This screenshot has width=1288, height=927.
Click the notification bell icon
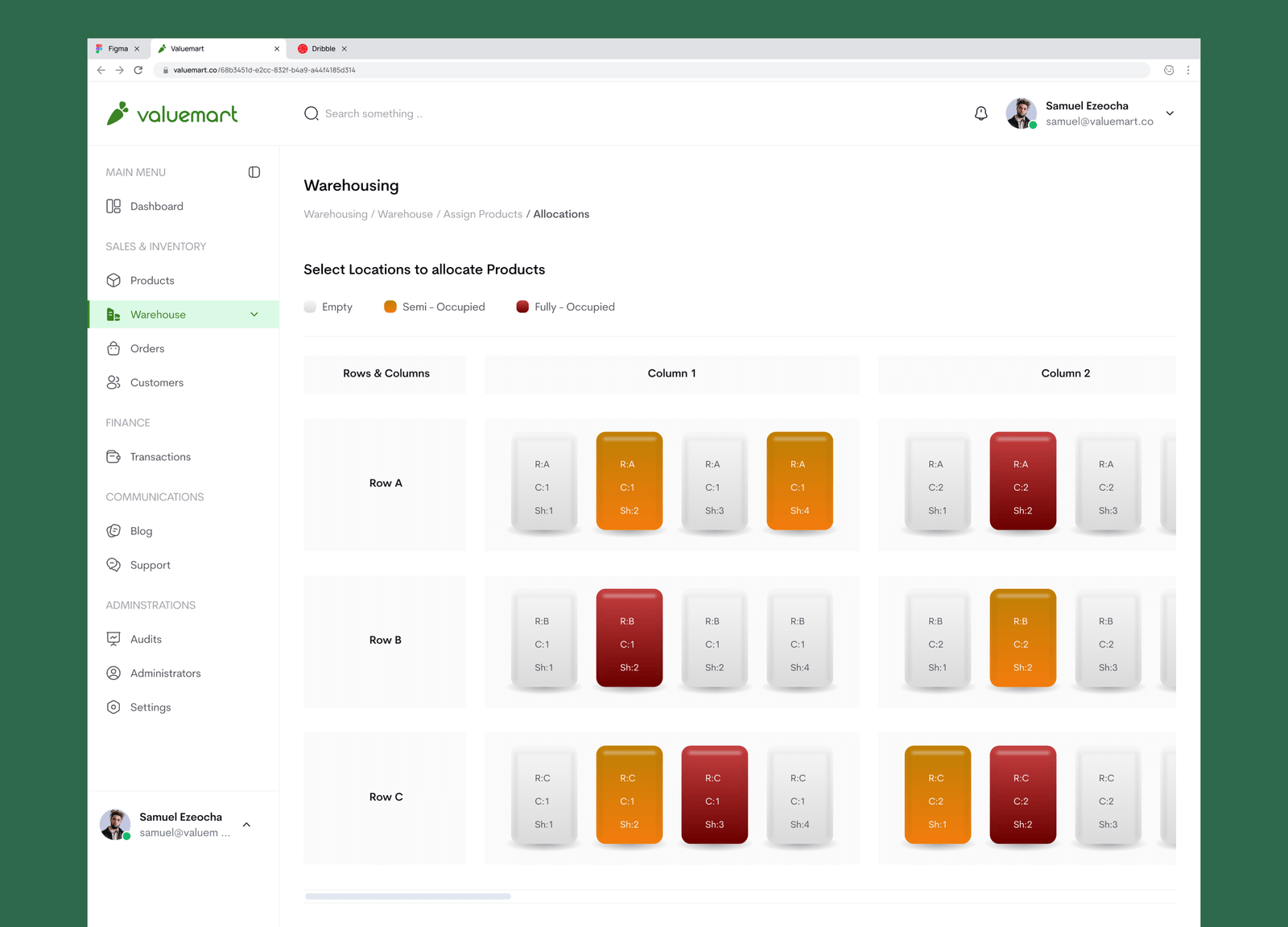(980, 113)
